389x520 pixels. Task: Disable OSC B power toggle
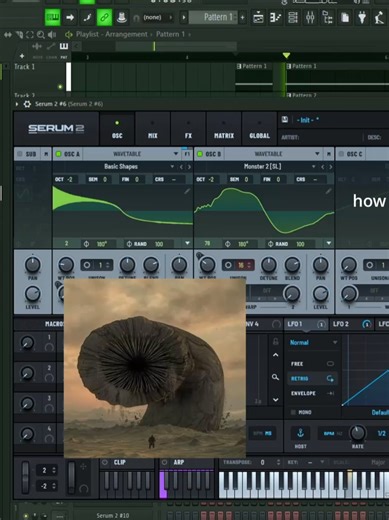coord(200,154)
